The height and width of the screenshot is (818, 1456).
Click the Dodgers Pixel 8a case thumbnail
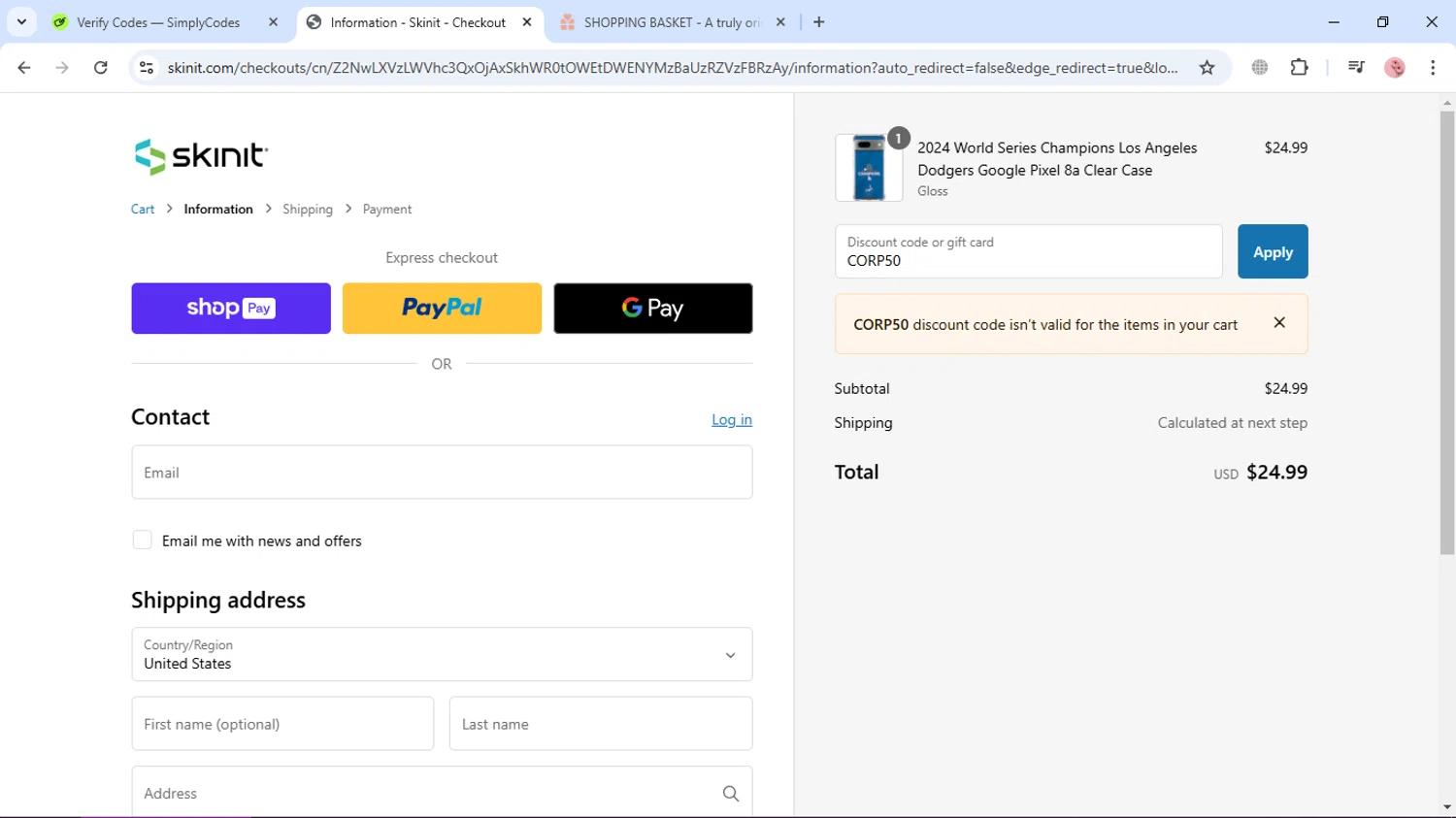869,168
